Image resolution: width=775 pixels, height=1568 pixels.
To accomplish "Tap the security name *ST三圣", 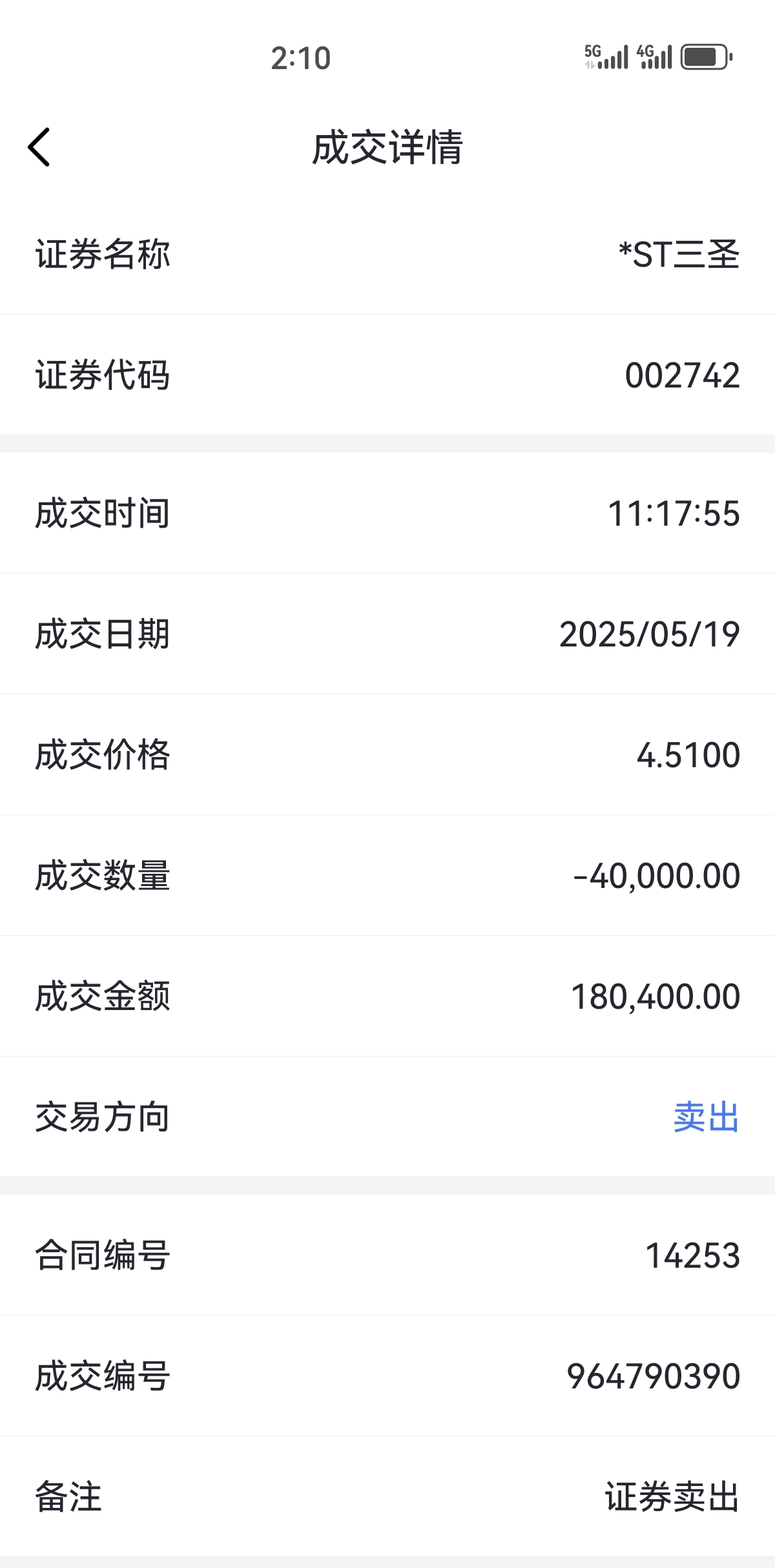I will pos(679,254).
